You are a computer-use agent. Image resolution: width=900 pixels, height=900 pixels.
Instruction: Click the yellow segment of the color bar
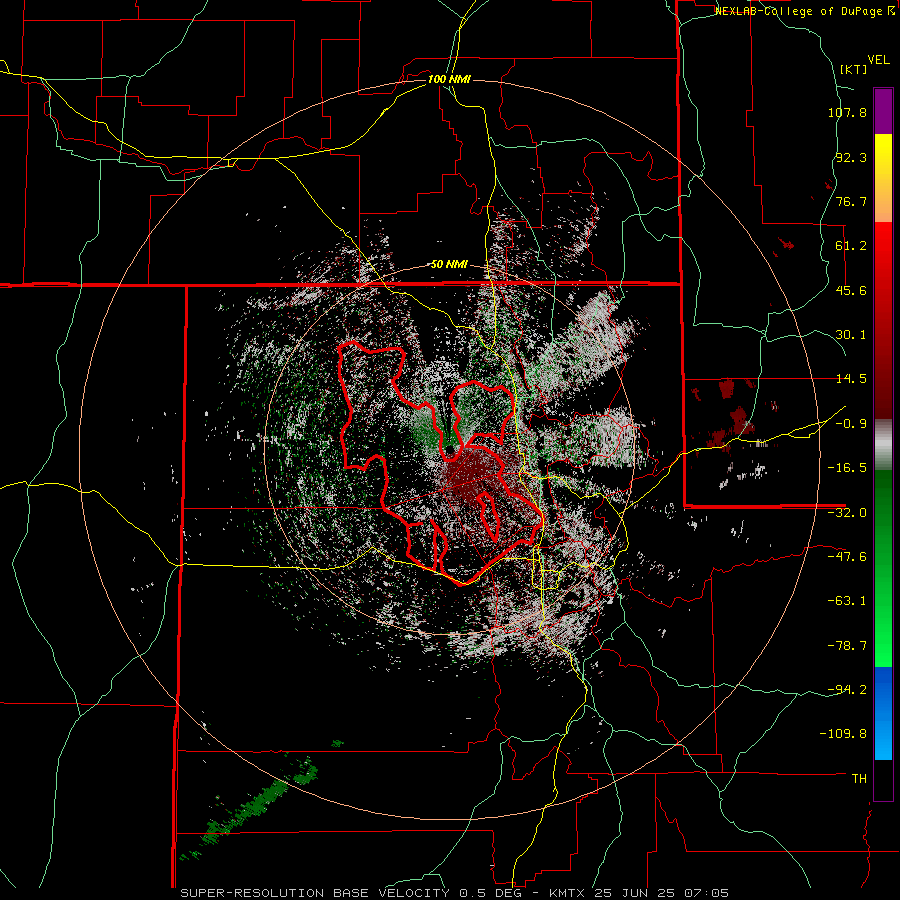click(883, 178)
